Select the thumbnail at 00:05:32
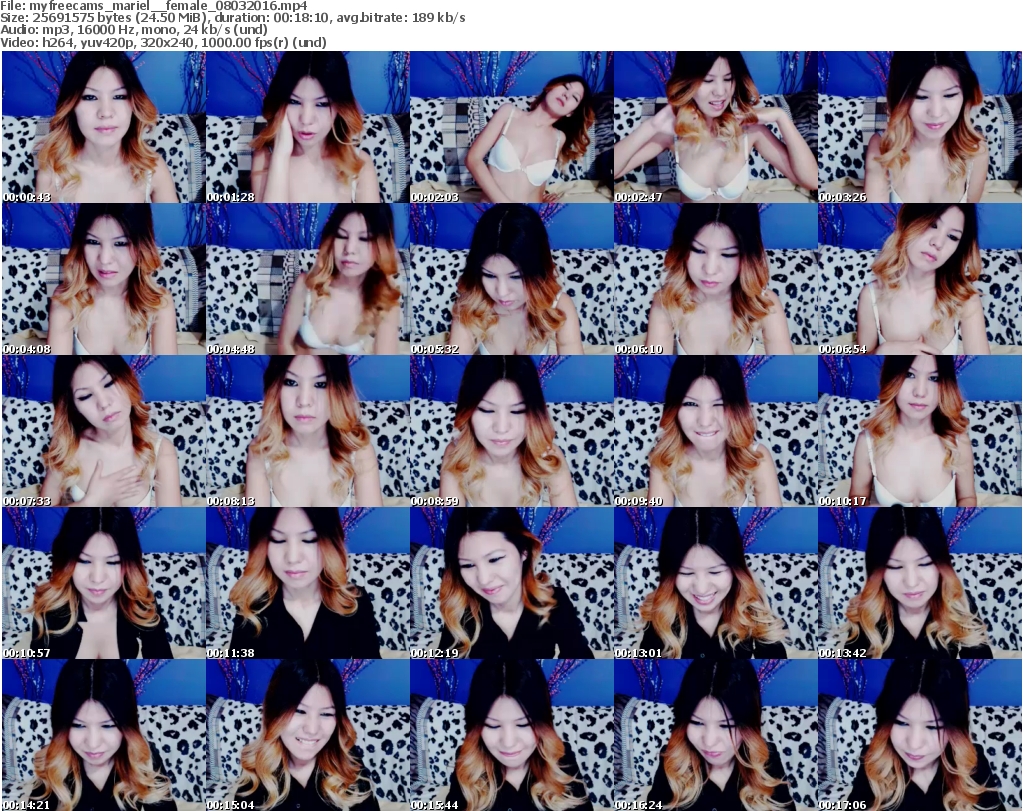Screen dimensions: 1024x811 tap(511, 279)
